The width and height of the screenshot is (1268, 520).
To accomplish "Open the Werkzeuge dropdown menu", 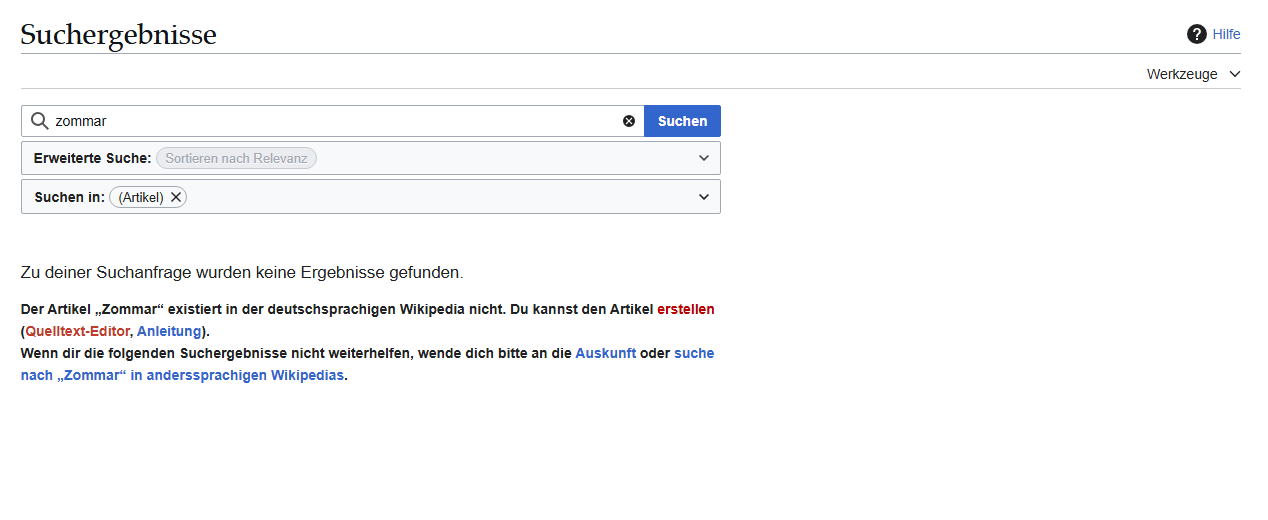I will 1193,74.
